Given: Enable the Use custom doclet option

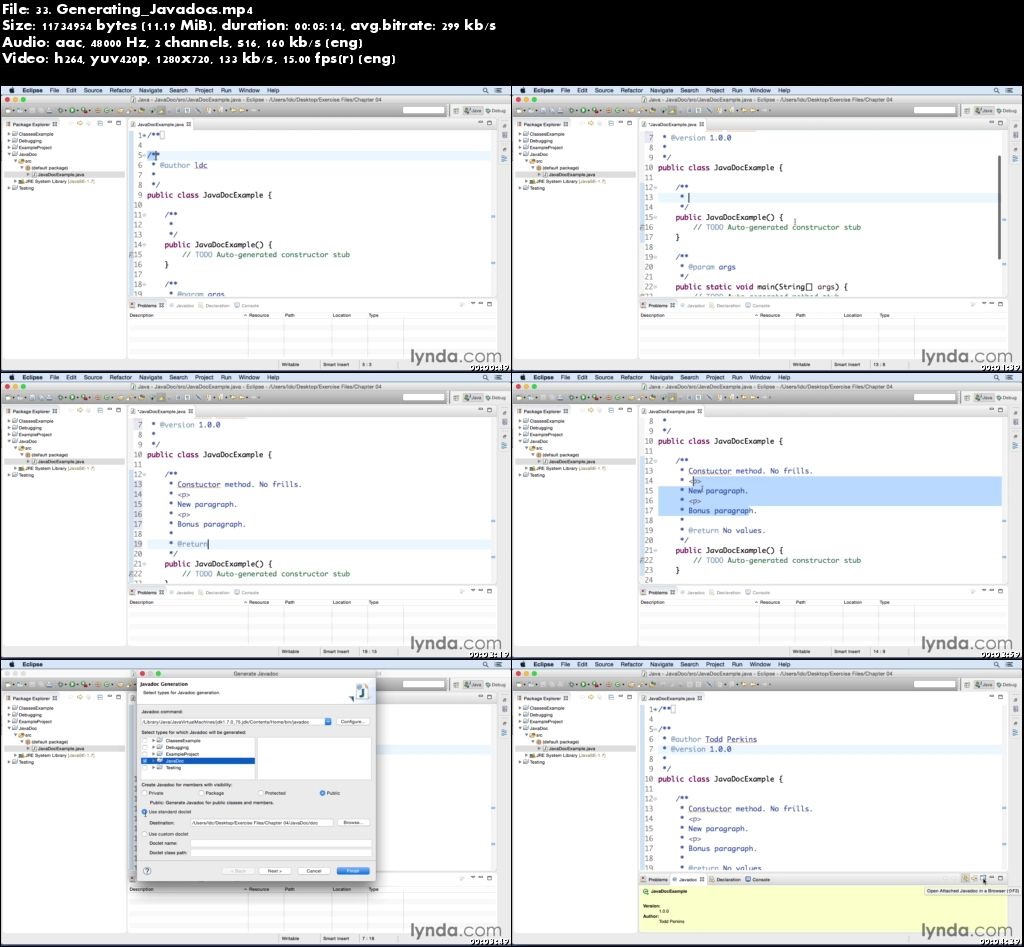Looking at the screenshot, I should coord(144,833).
